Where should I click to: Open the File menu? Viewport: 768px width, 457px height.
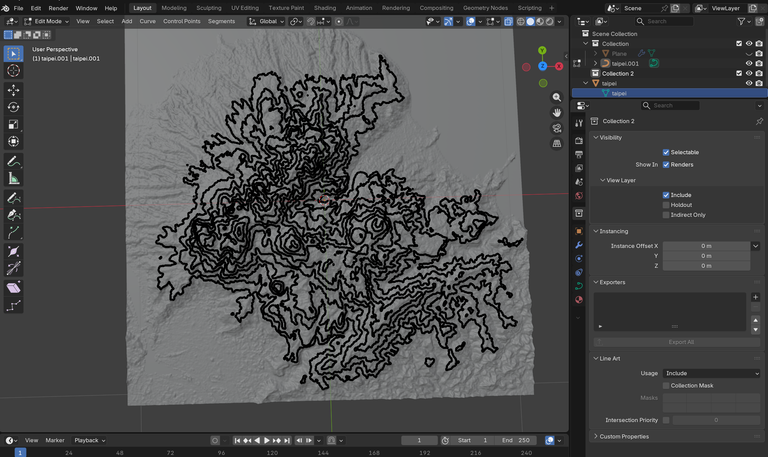18,8
